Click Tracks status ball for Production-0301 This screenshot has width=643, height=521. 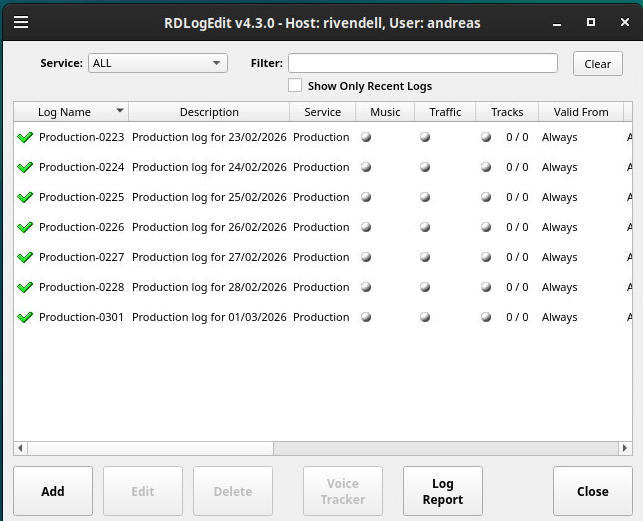pyautogui.click(x=486, y=317)
